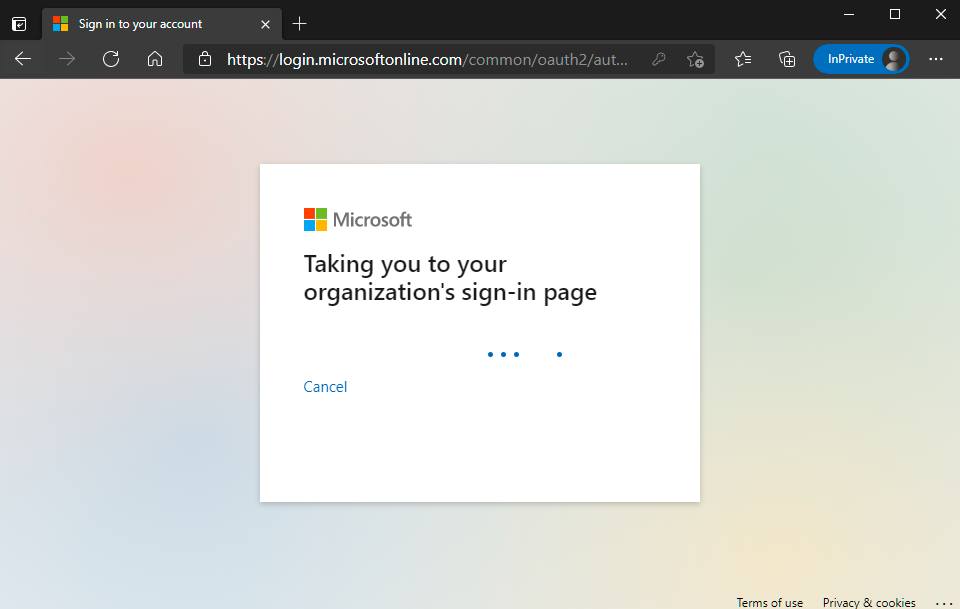960x609 pixels.
Task: Open browser Settings and more menu
Action: [936, 60]
